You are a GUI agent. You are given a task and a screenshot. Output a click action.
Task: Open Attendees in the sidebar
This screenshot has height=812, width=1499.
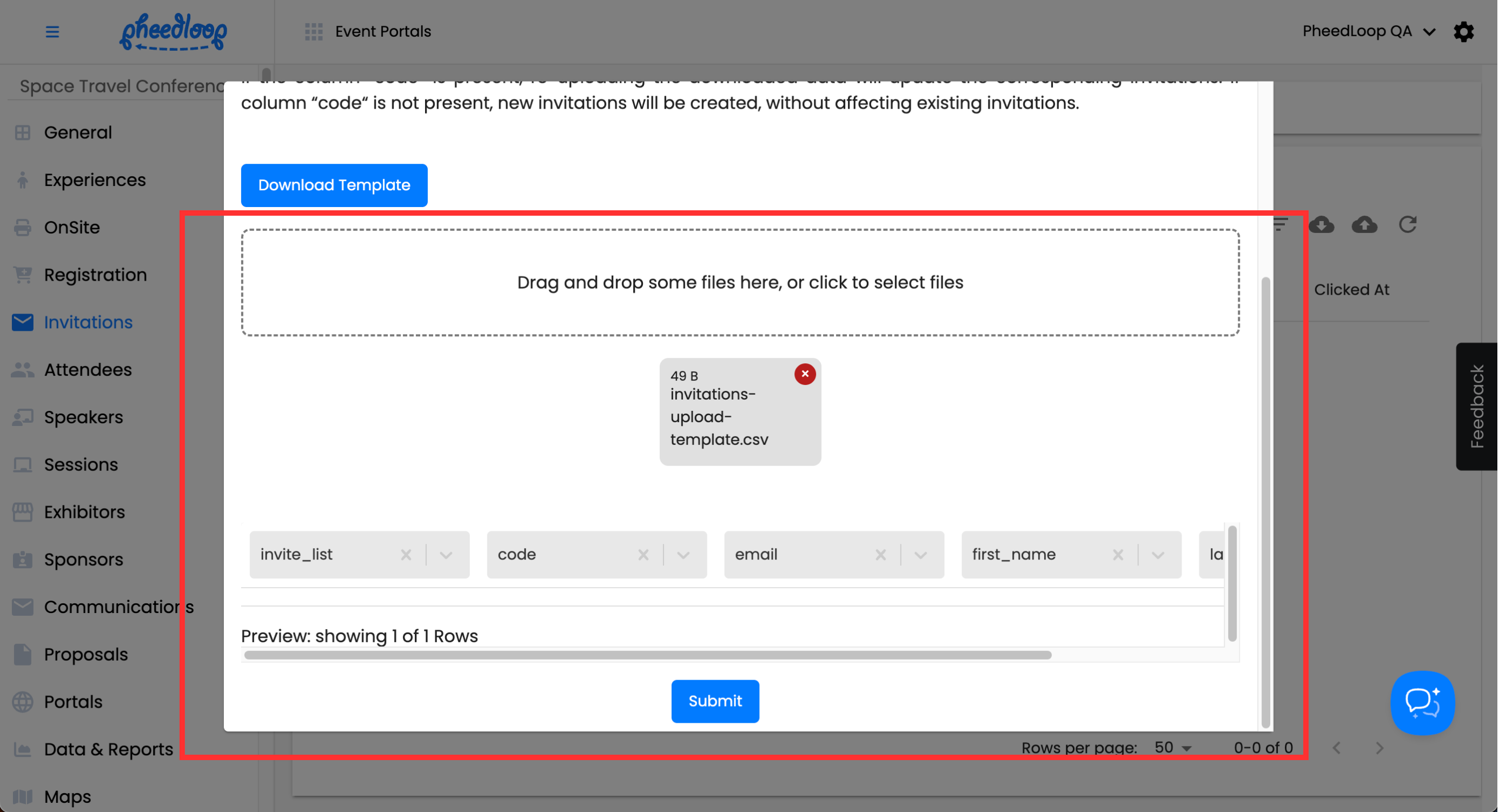coord(88,369)
